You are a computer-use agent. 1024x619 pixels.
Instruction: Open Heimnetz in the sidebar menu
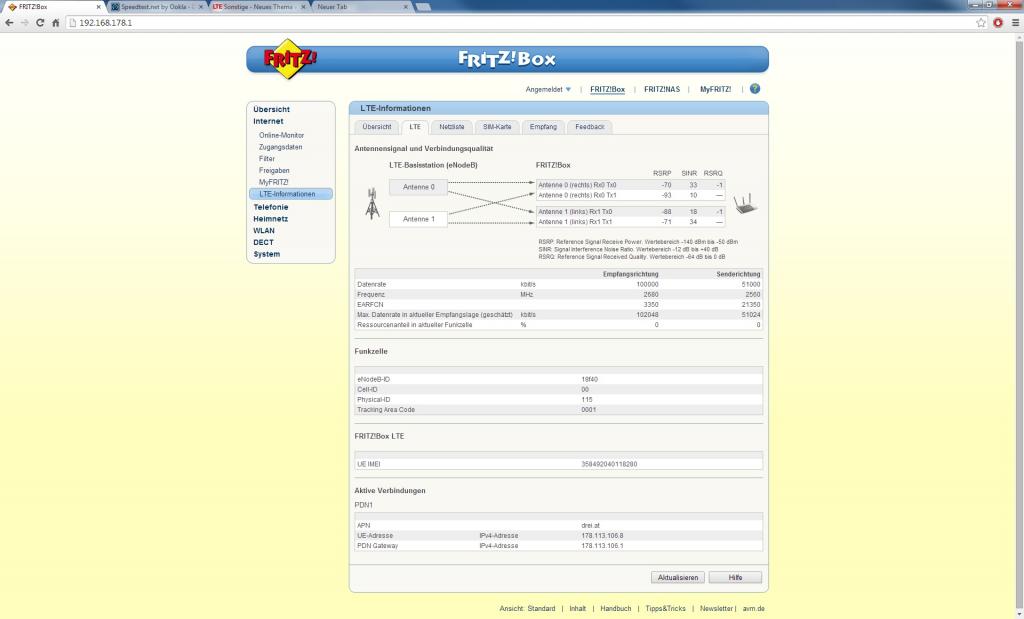271,219
